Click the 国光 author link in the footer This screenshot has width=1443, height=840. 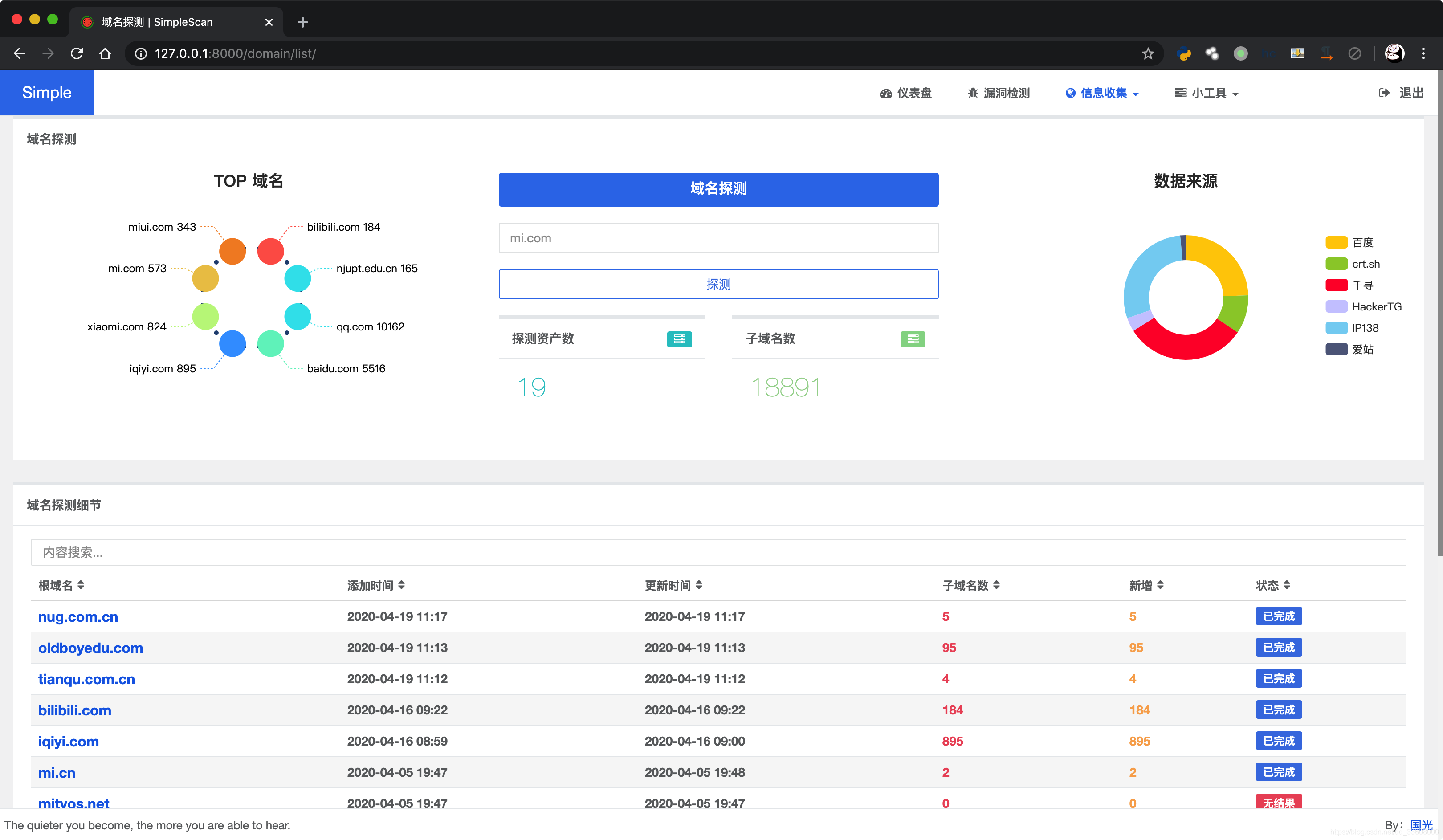tap(1421, 825)
